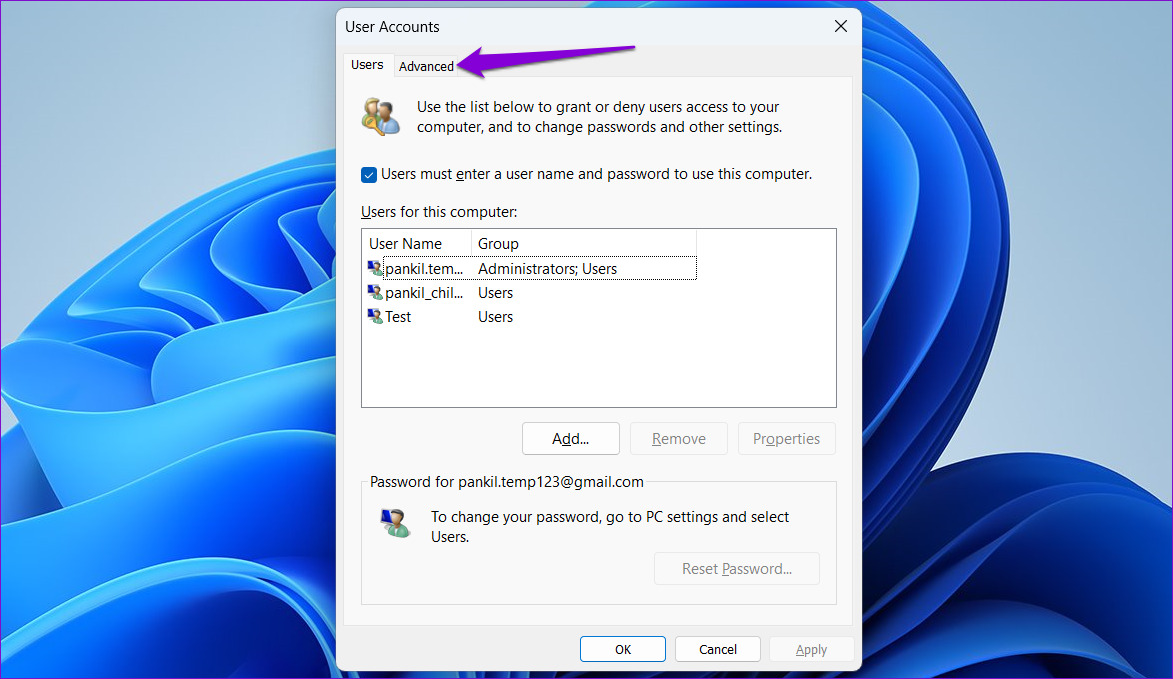Viewport: 1173px width, 679px height.
Task: Click the Reset Password... button
Action: pos(736,569)
